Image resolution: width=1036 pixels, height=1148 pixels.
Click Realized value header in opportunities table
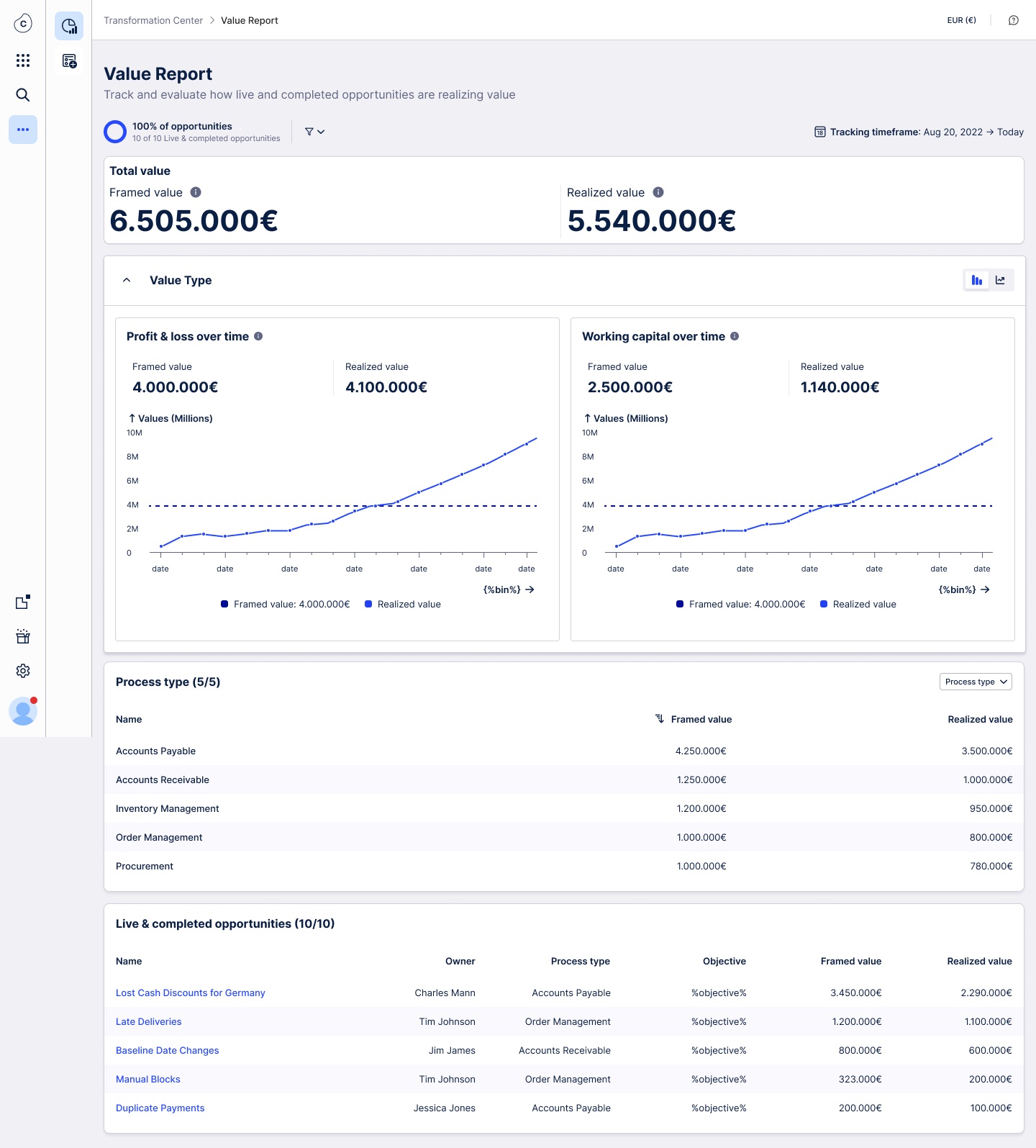tap(979, 961)
